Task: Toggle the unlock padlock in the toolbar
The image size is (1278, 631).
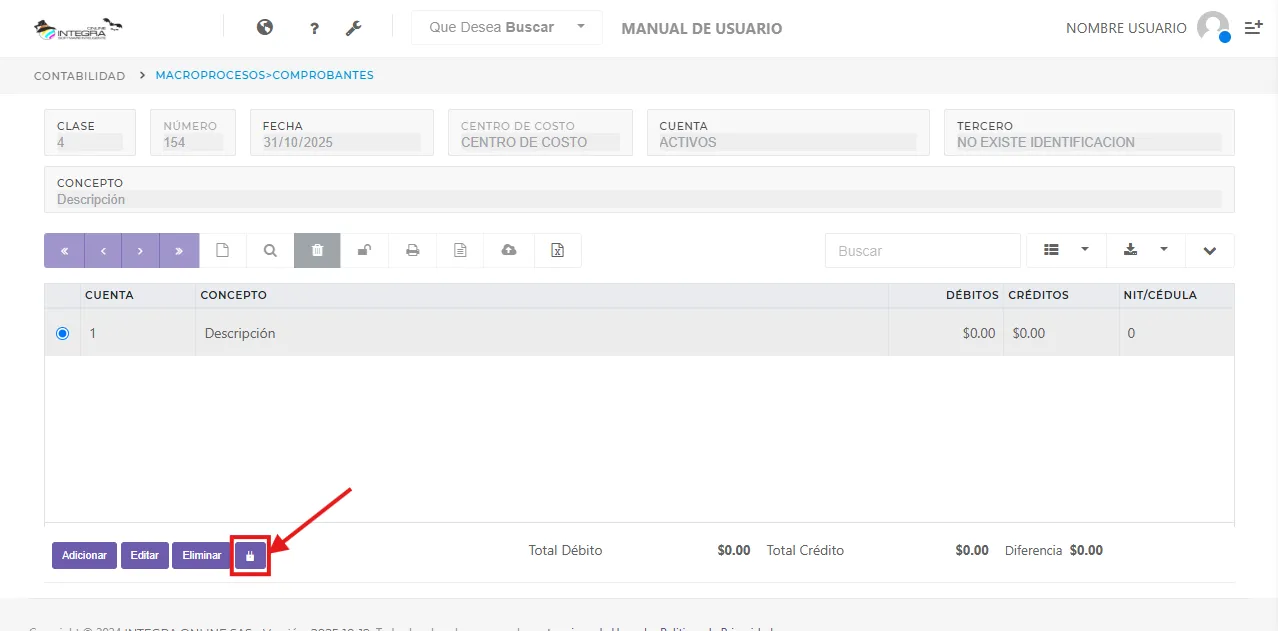Action: (x=364, y=250)
